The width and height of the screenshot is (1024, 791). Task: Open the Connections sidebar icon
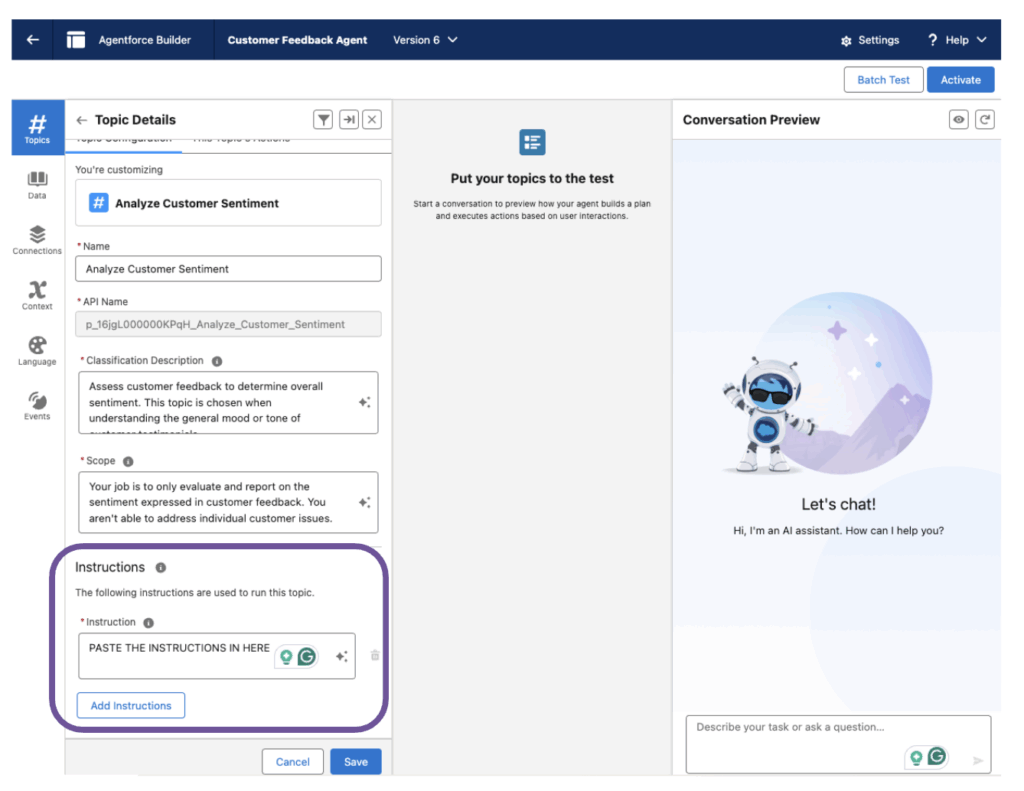coord(37,239)
